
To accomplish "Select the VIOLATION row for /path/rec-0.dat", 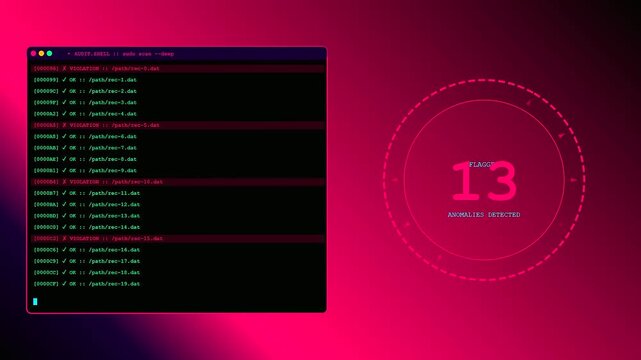I will click(178, 68).
